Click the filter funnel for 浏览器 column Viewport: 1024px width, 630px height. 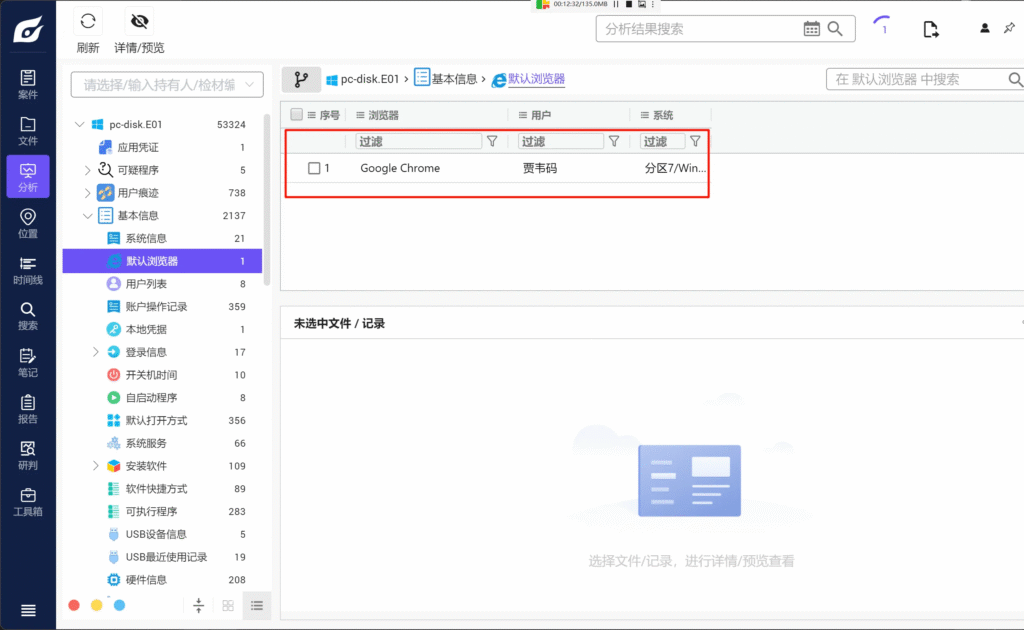492,141
